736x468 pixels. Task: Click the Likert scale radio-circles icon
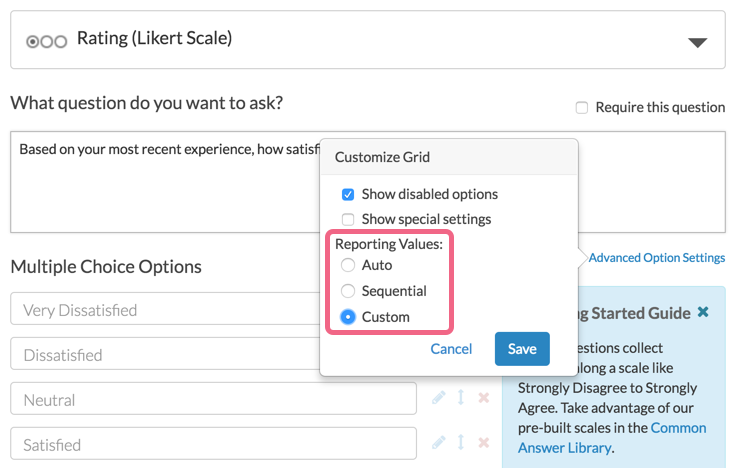[x=46, y=40]
